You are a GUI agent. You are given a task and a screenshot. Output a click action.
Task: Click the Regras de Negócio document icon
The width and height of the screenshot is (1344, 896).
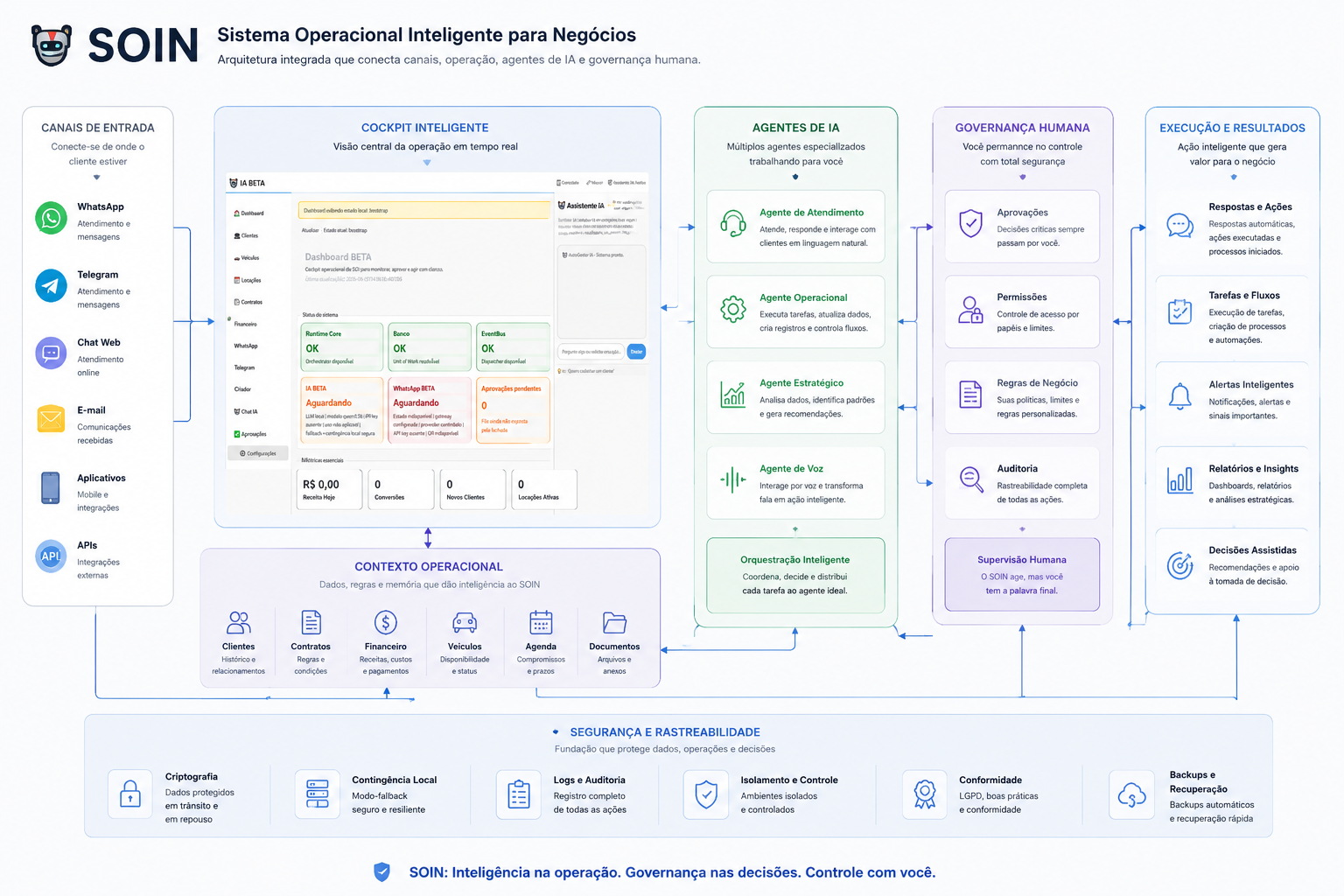click(x=970, y=395)
